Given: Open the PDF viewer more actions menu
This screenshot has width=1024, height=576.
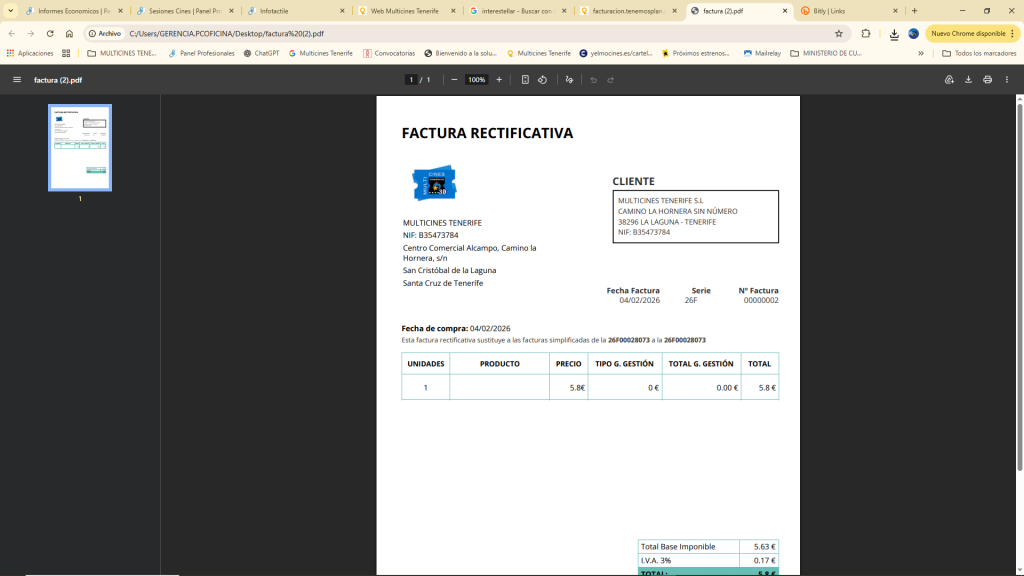Looking at the screenshot, I should coord(1007,79).
